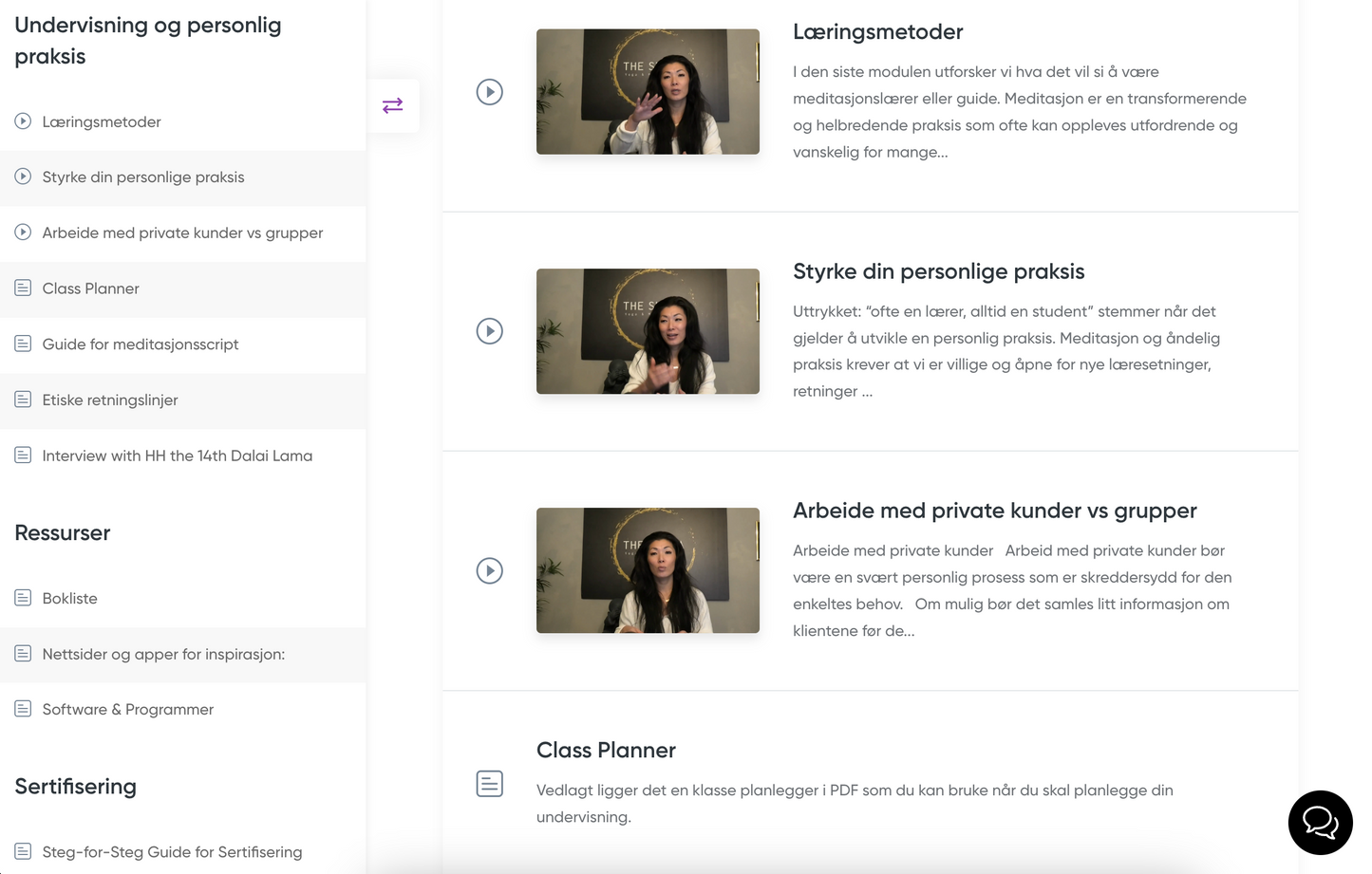
Task: Play the Arbeide med private kunder vs grupper video
Action: [x=490, y=570]
